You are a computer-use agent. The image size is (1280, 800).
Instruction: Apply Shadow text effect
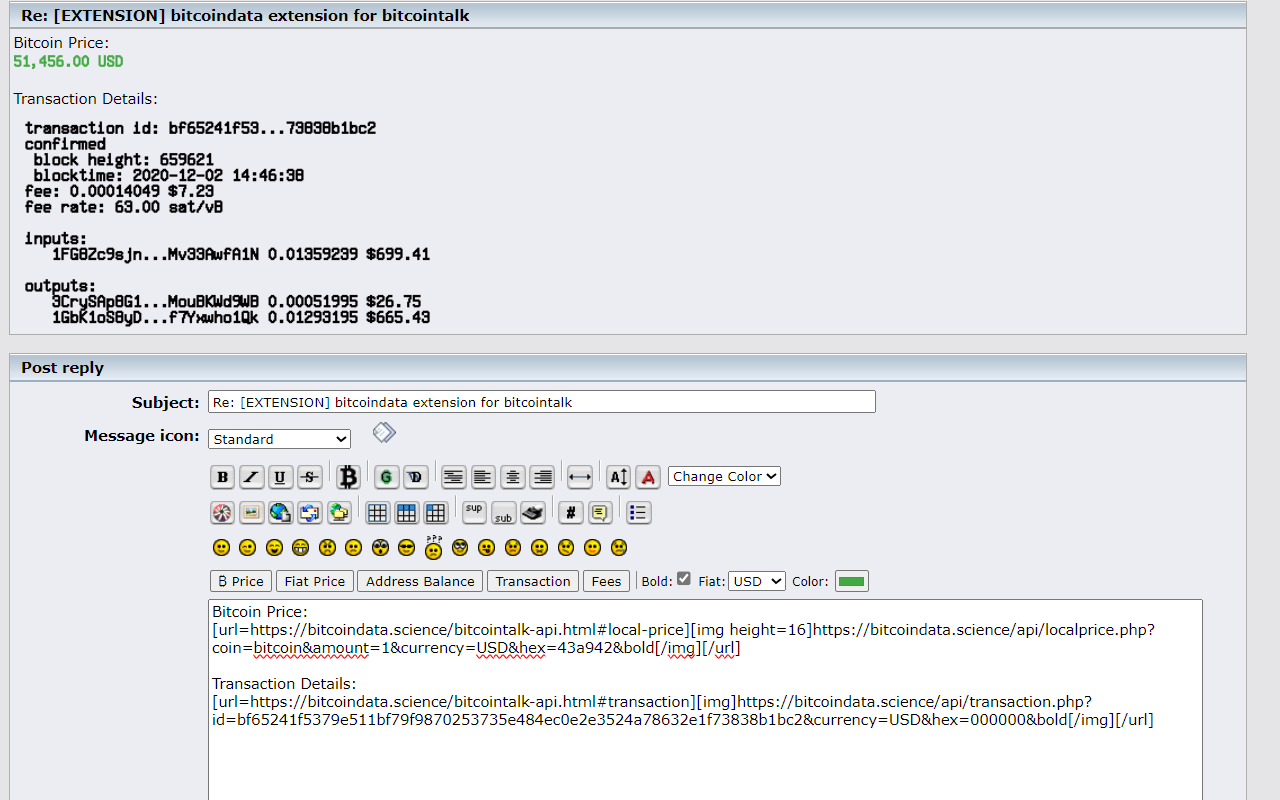point(415,477)
